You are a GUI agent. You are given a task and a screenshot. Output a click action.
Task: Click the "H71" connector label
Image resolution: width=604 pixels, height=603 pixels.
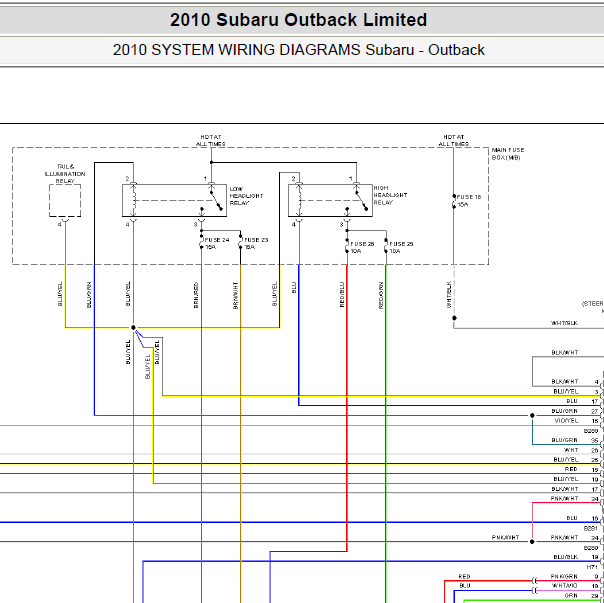(592, 567)
